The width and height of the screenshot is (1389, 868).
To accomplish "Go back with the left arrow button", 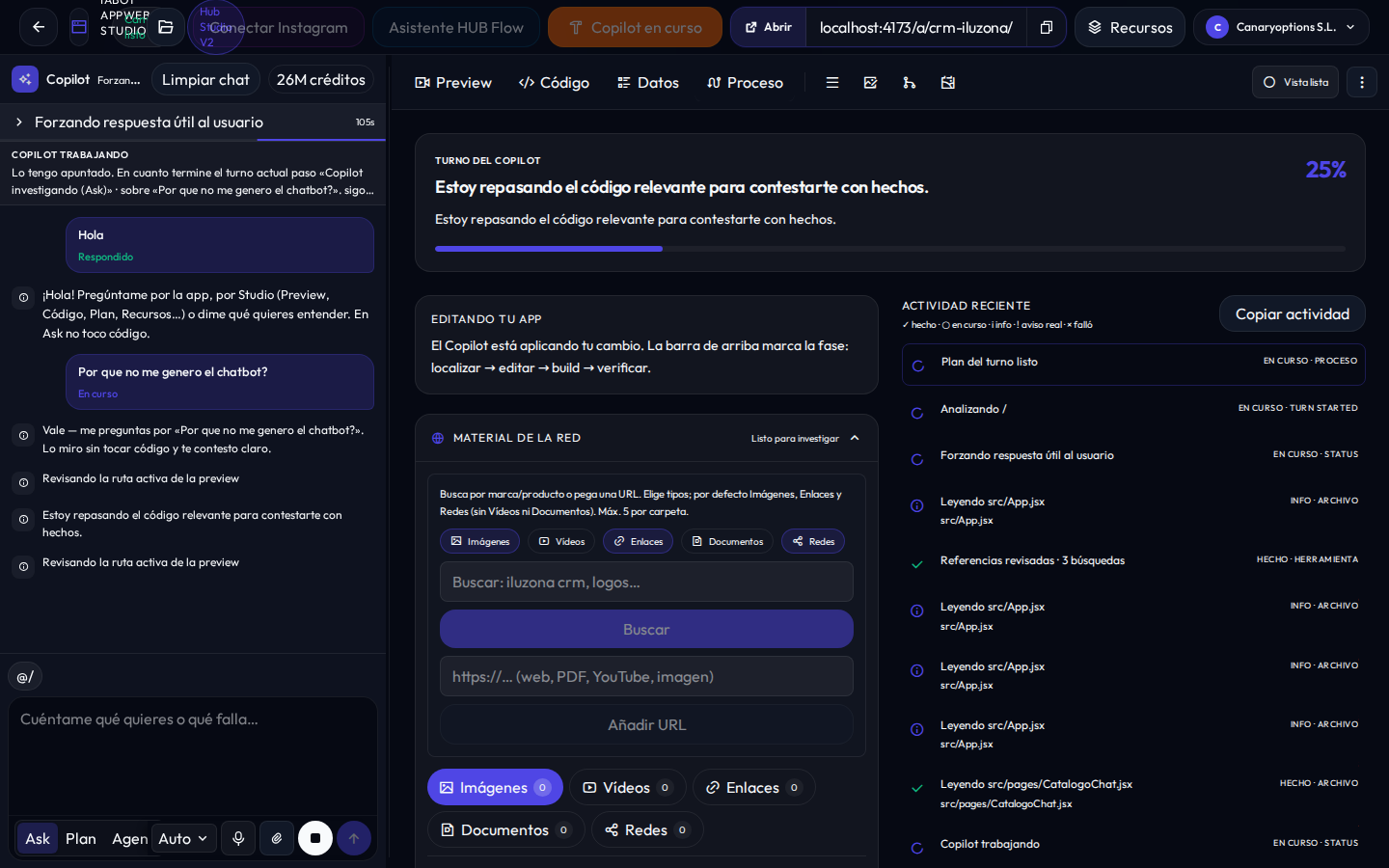I will [39, 27].
